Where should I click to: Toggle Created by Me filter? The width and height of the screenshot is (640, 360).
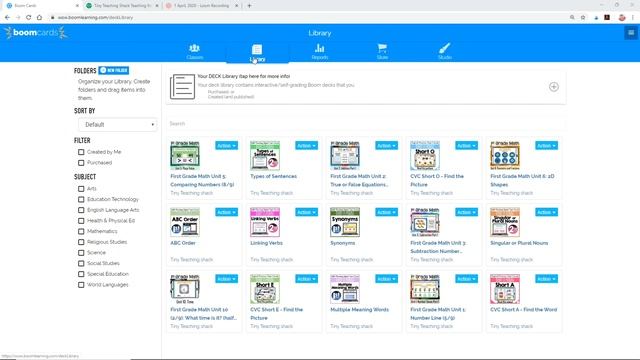[x=81, y=152]
